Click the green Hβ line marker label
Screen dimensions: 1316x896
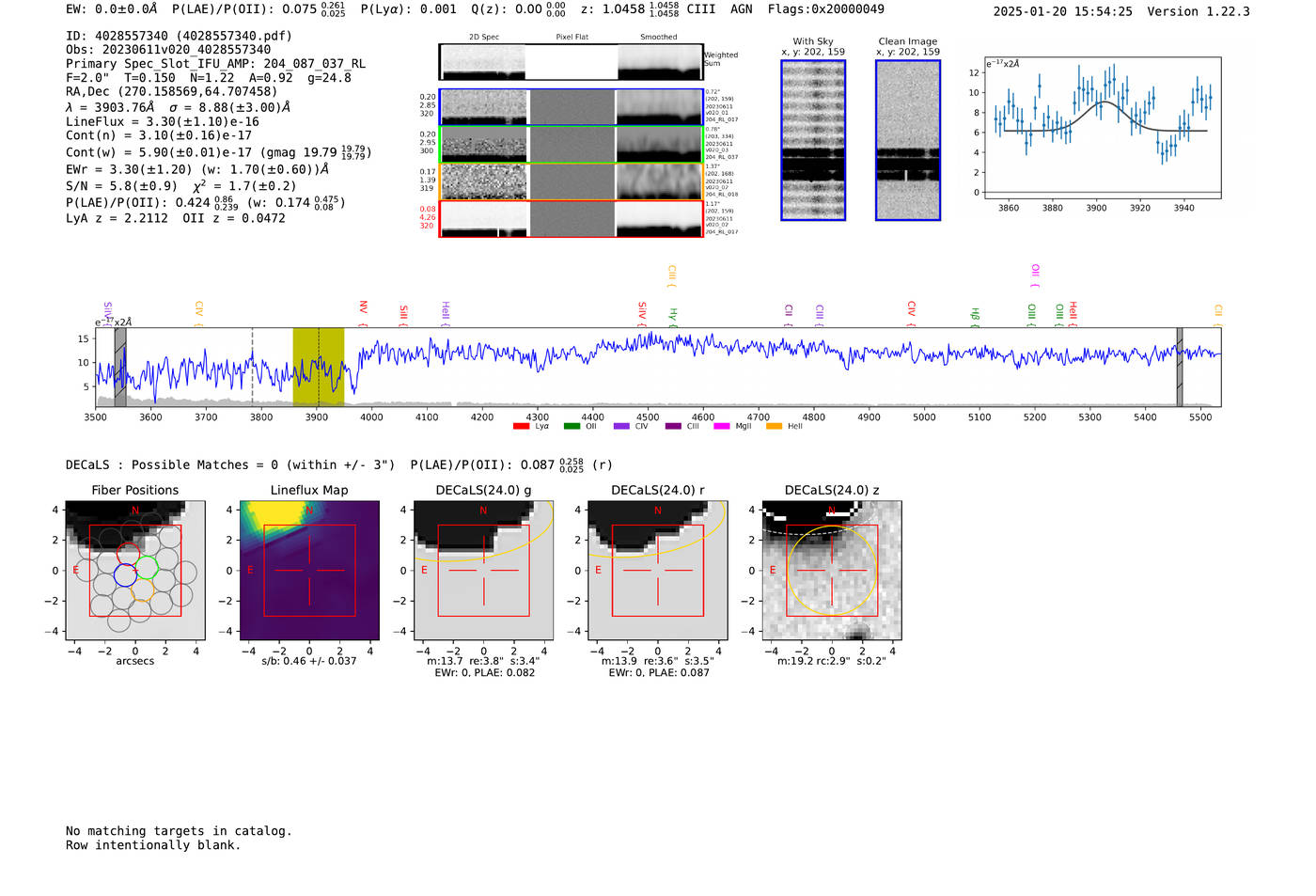click(x=975, y=316)
